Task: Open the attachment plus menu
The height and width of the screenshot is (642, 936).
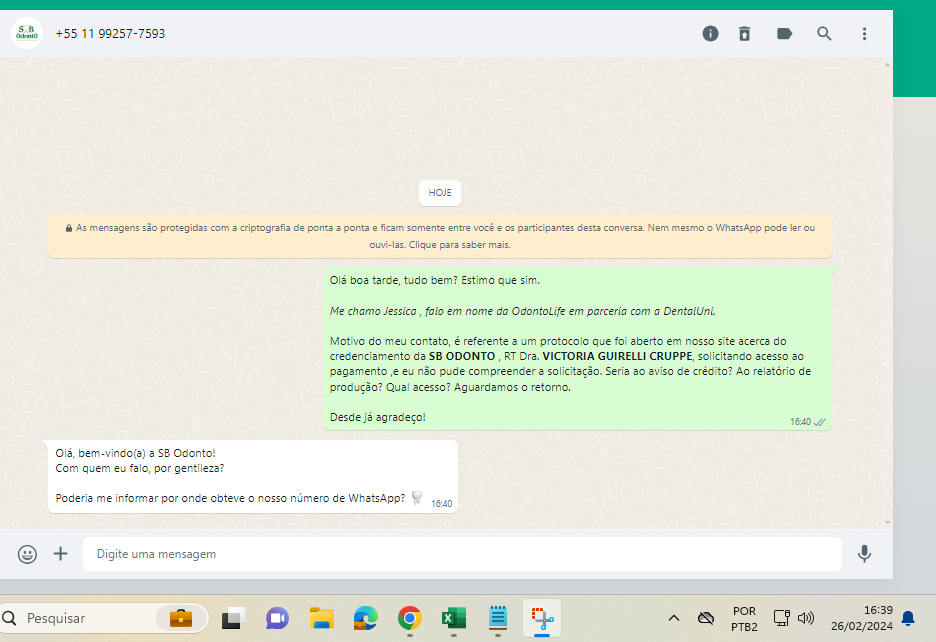Action: point(60,554)
